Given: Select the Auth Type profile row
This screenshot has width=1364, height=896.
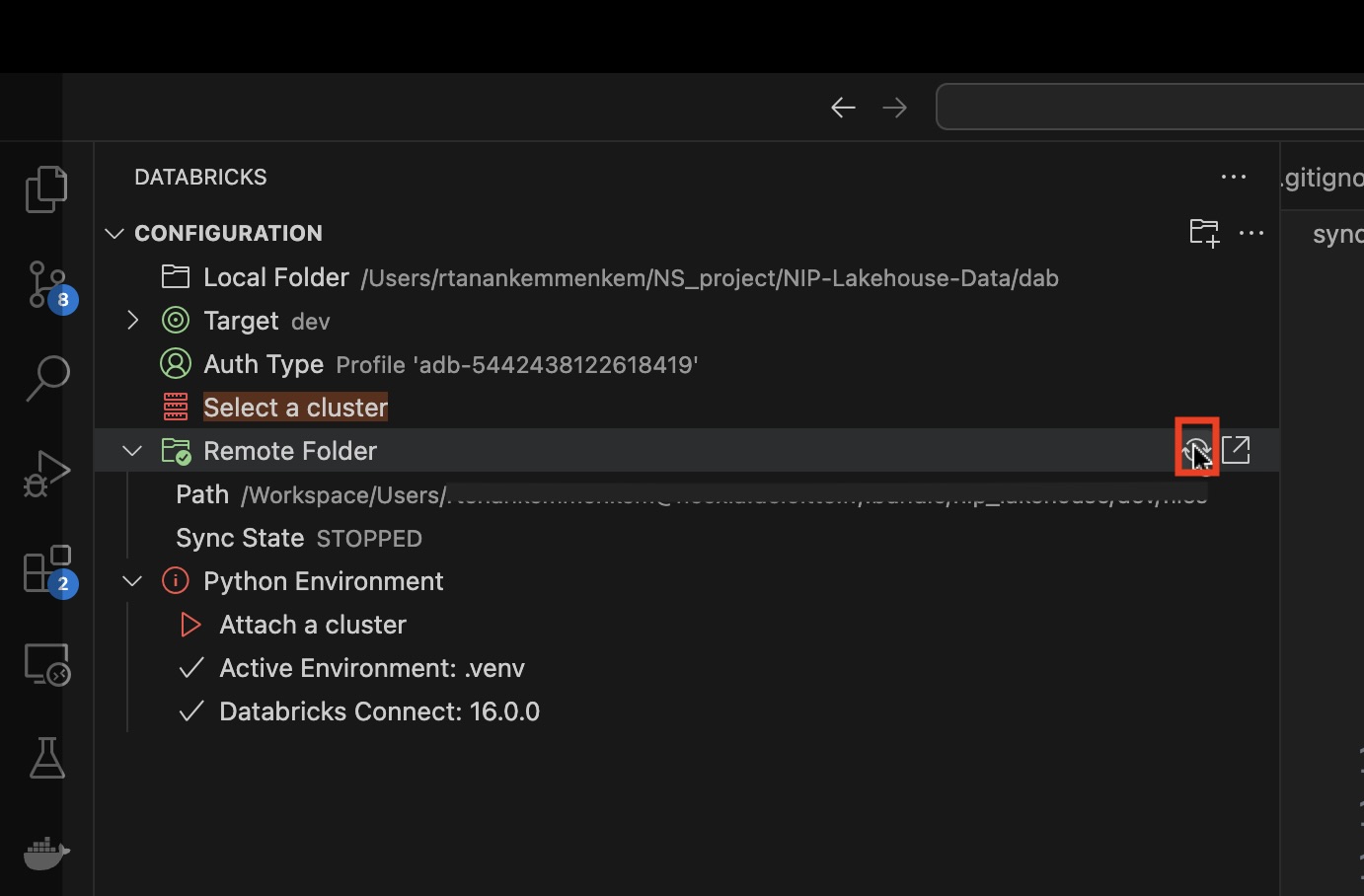Looking at the screenshot, I should pos(687,364).
